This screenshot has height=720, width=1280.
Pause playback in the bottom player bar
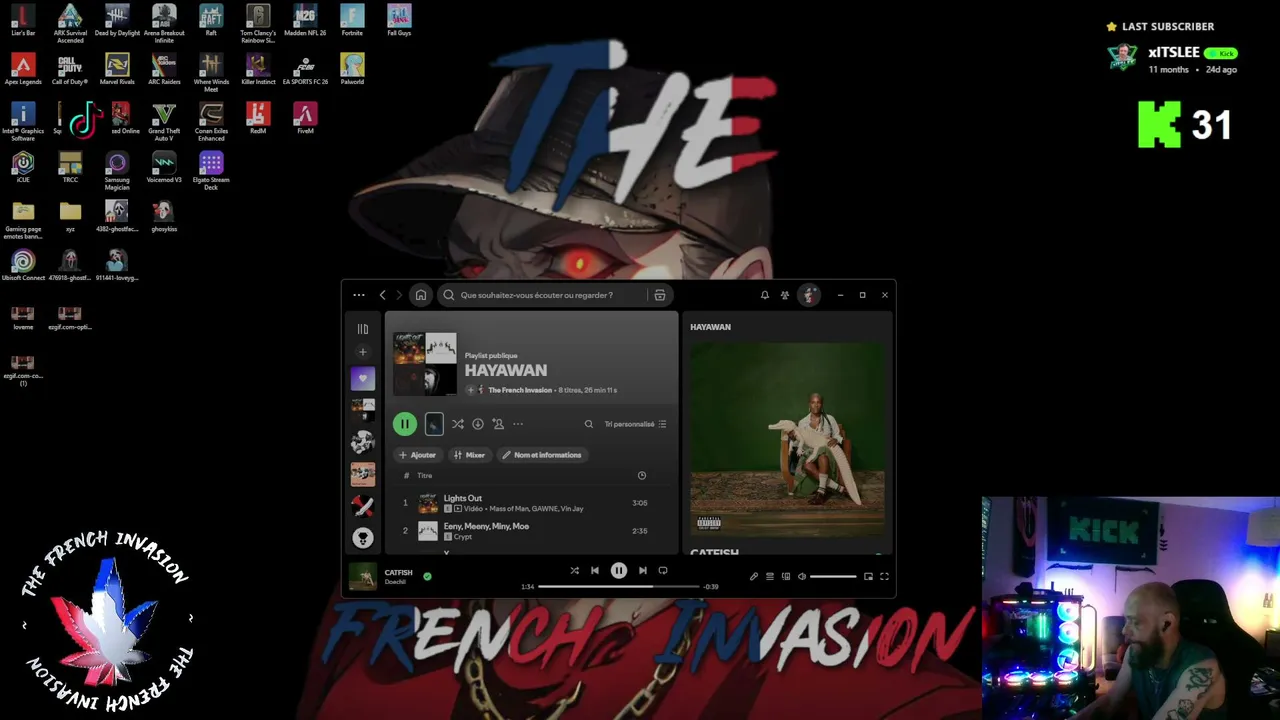(619, 571)
